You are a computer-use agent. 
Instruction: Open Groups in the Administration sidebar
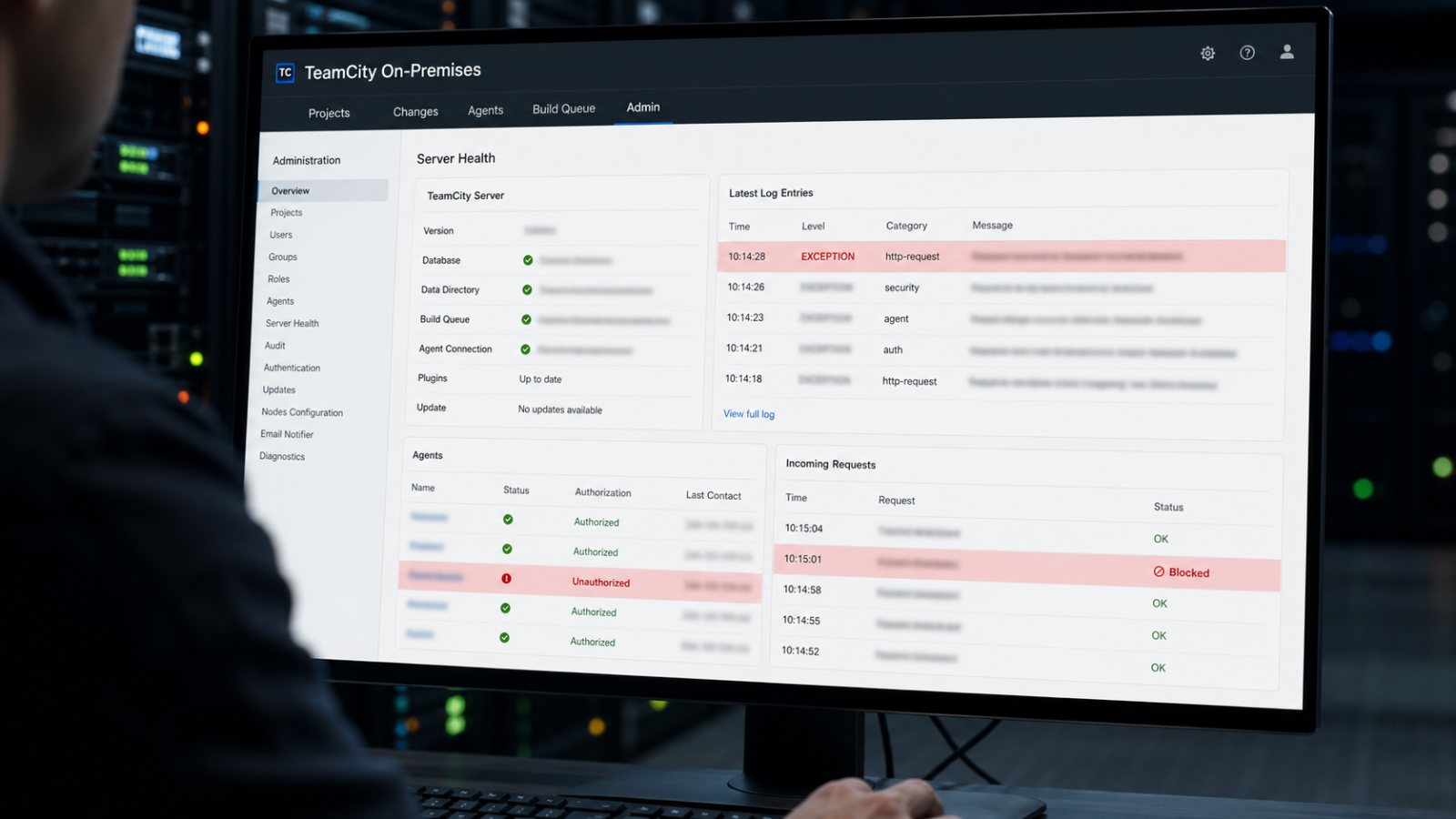(283, 258)
